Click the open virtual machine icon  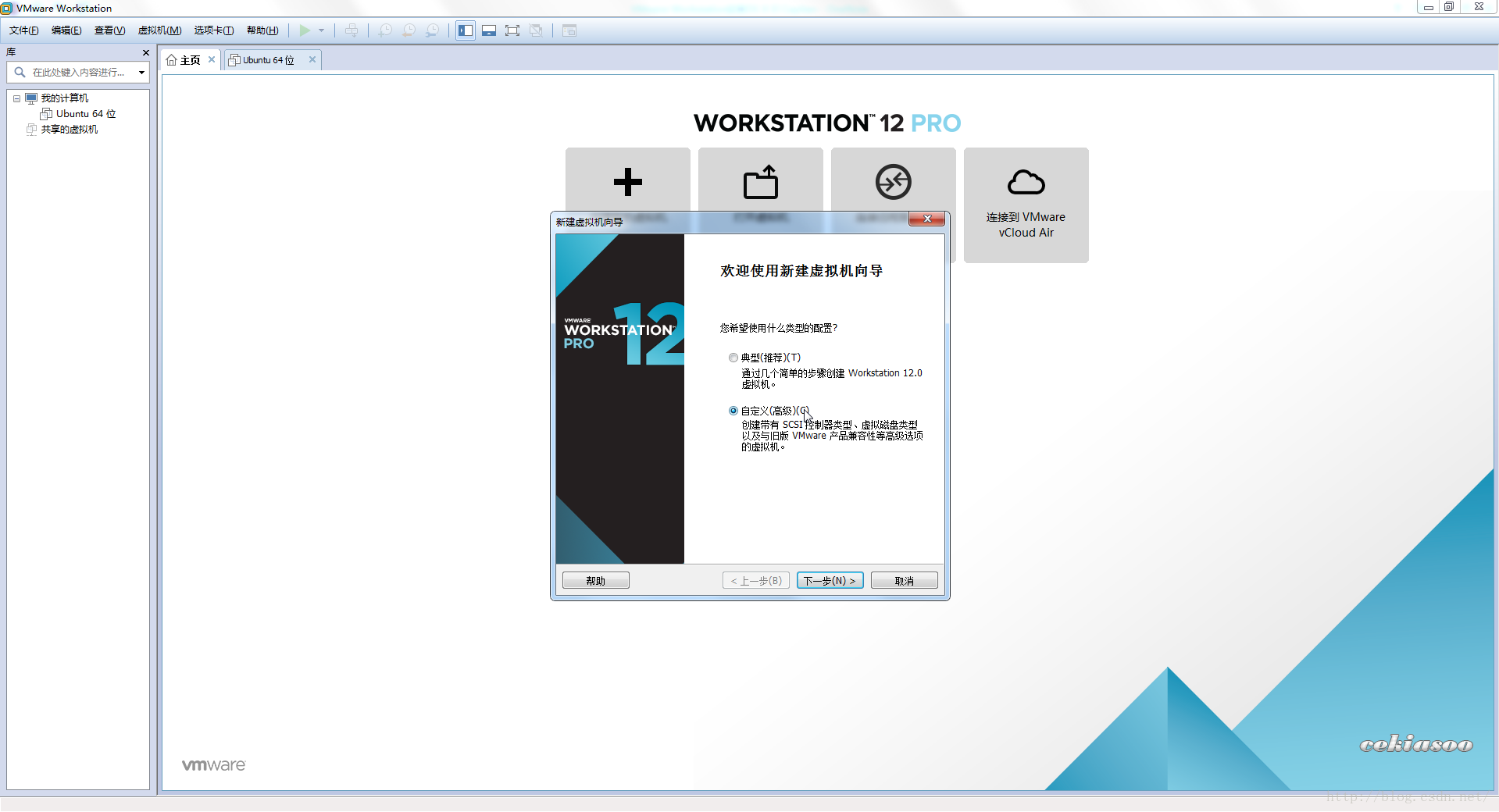[x=761, y=182]
